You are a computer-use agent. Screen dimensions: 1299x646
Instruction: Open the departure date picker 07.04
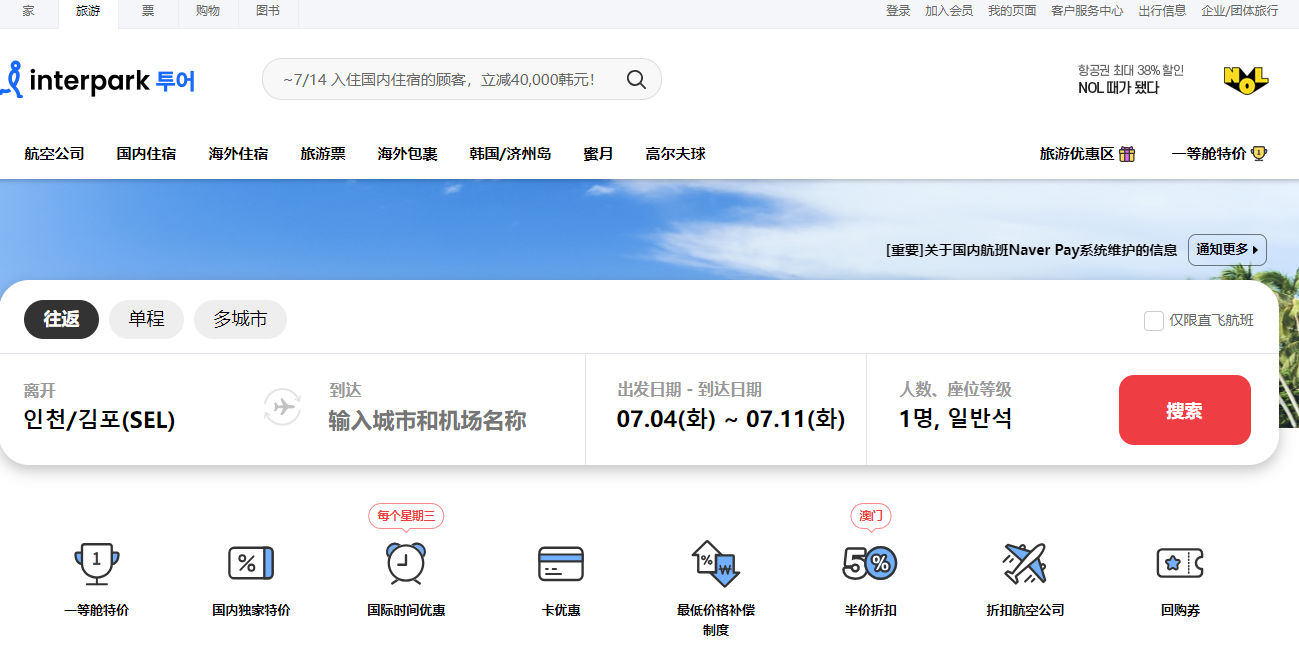(662, 417)
